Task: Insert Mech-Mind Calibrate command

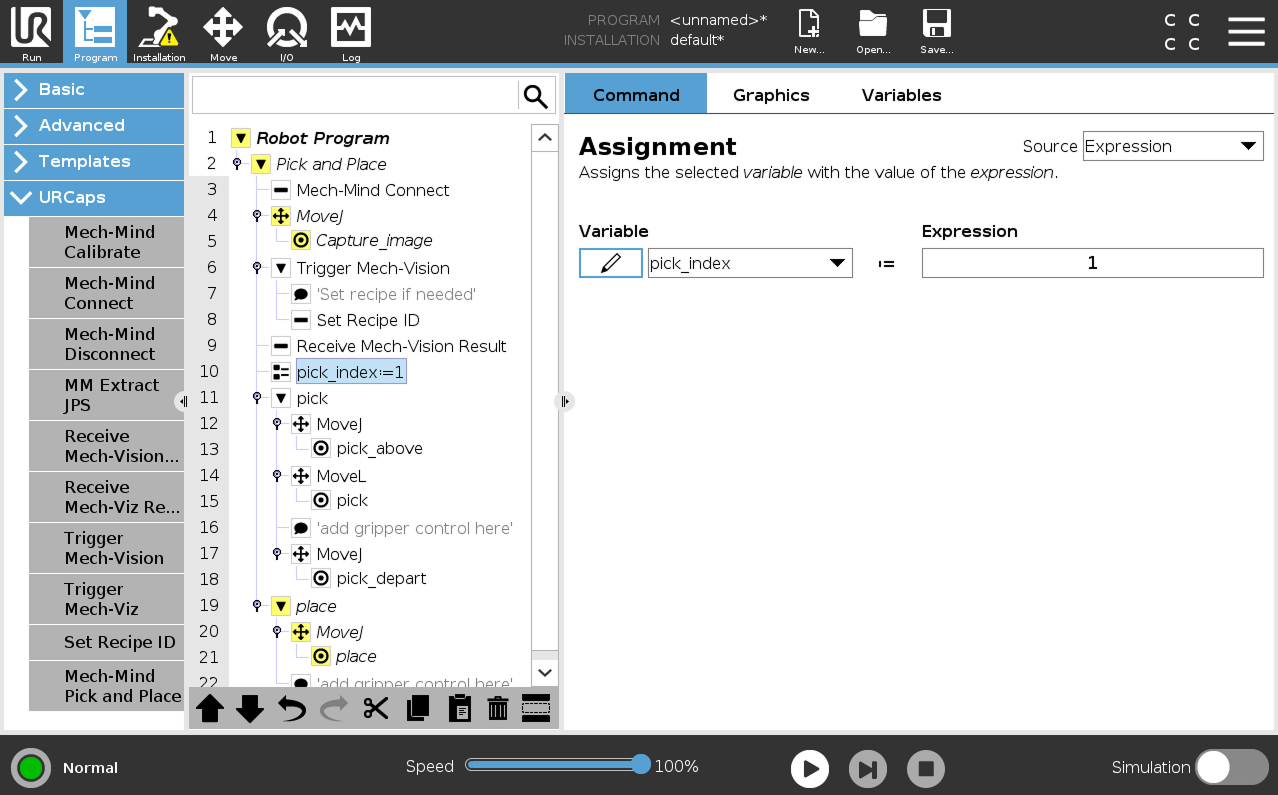Action: [x=107, y=242]
